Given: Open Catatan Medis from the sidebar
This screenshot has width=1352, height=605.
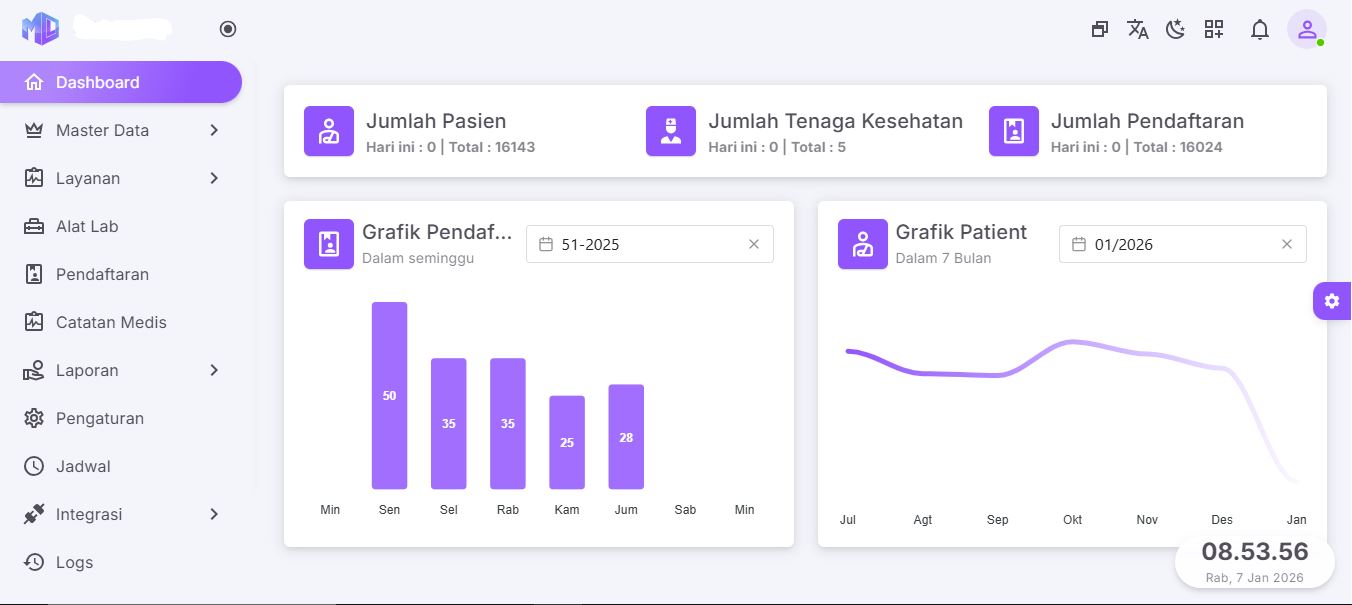Looking at the screenshot, I should [x=110, y=322].
